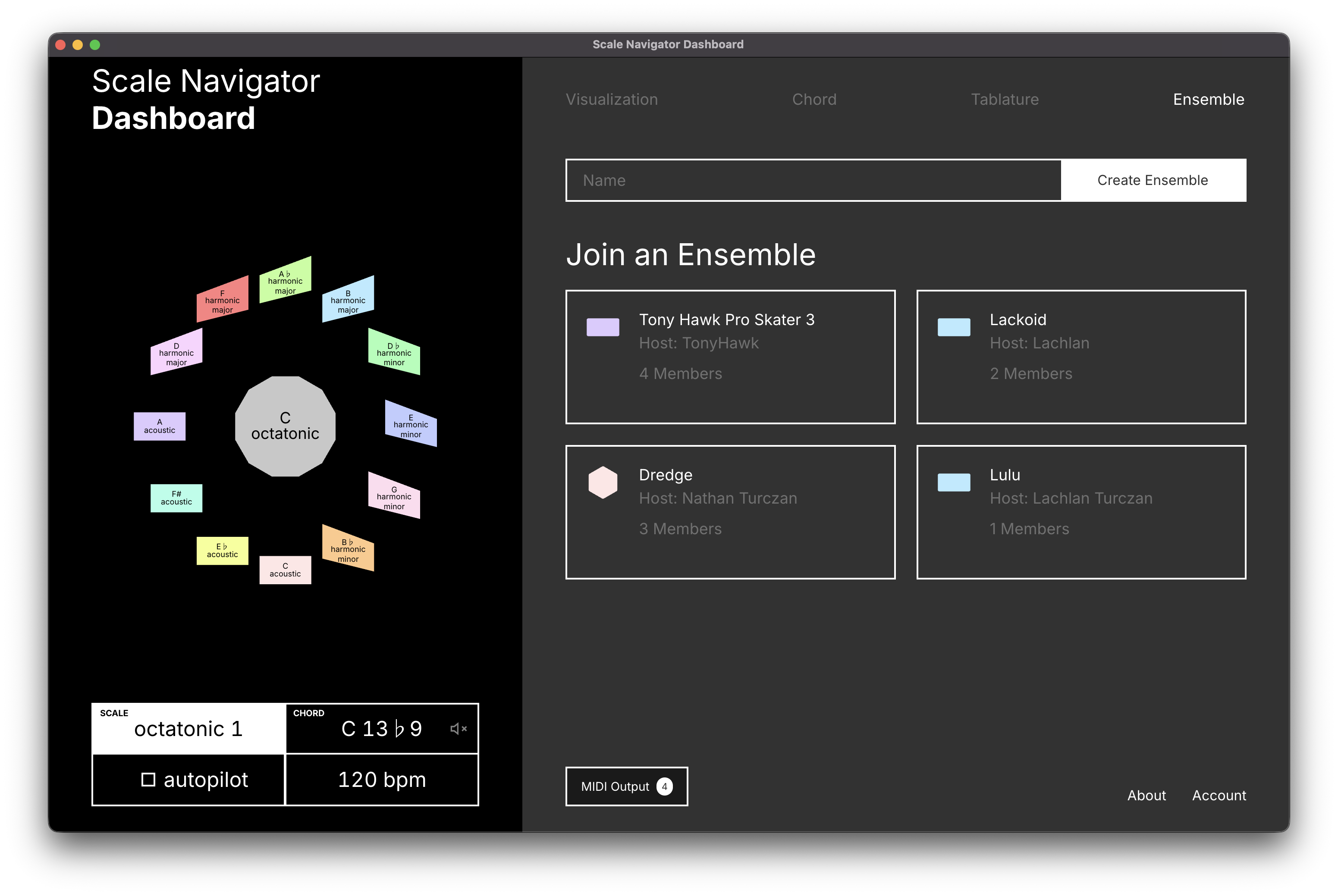Click the A acoustic scale tile
The height and width of the screenshot is (896, 1338).
coord(160,427)
